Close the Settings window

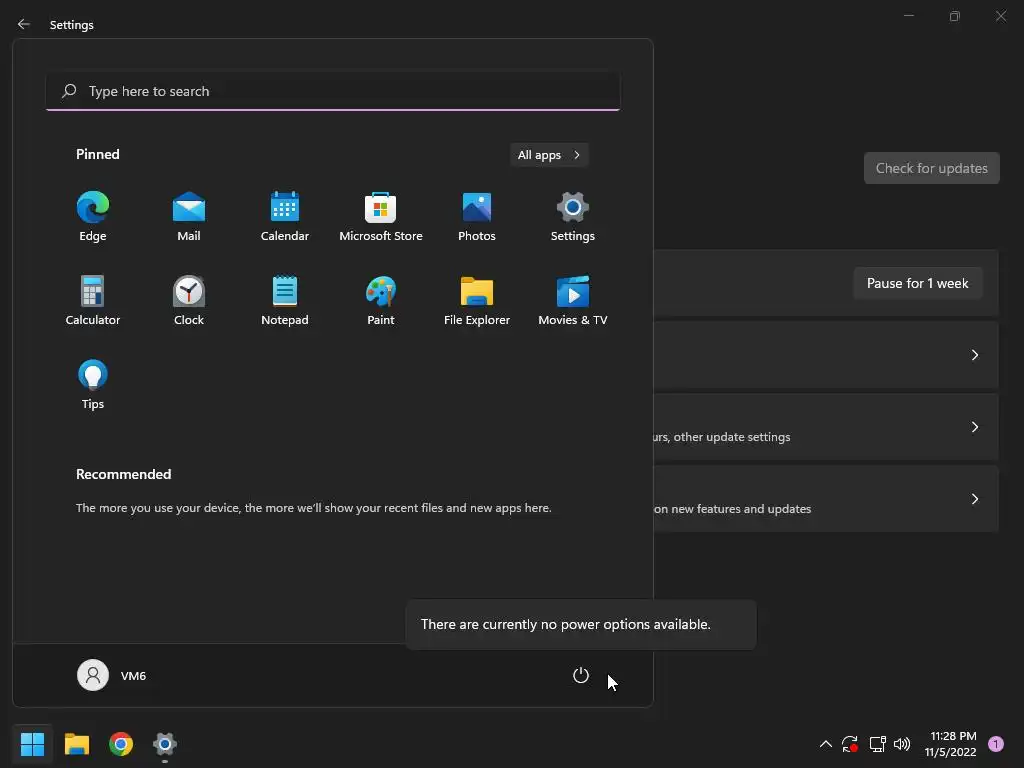point(1000,16)
